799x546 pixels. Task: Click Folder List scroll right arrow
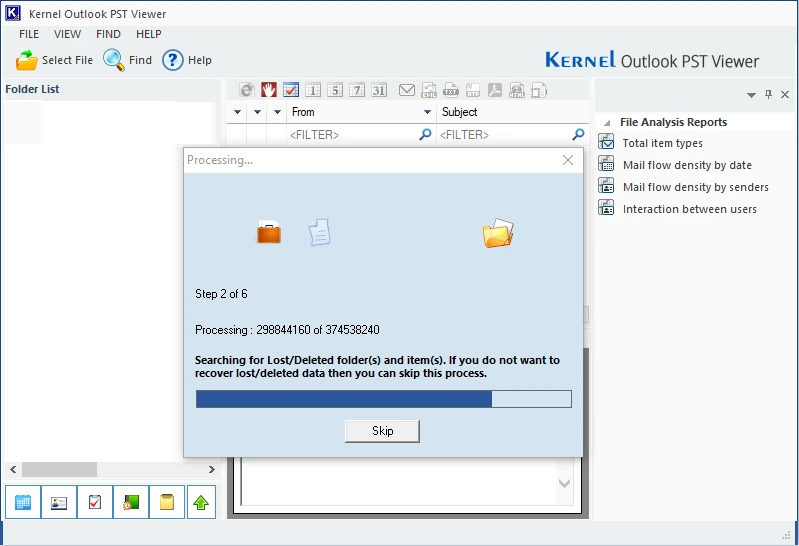point(211,470)
